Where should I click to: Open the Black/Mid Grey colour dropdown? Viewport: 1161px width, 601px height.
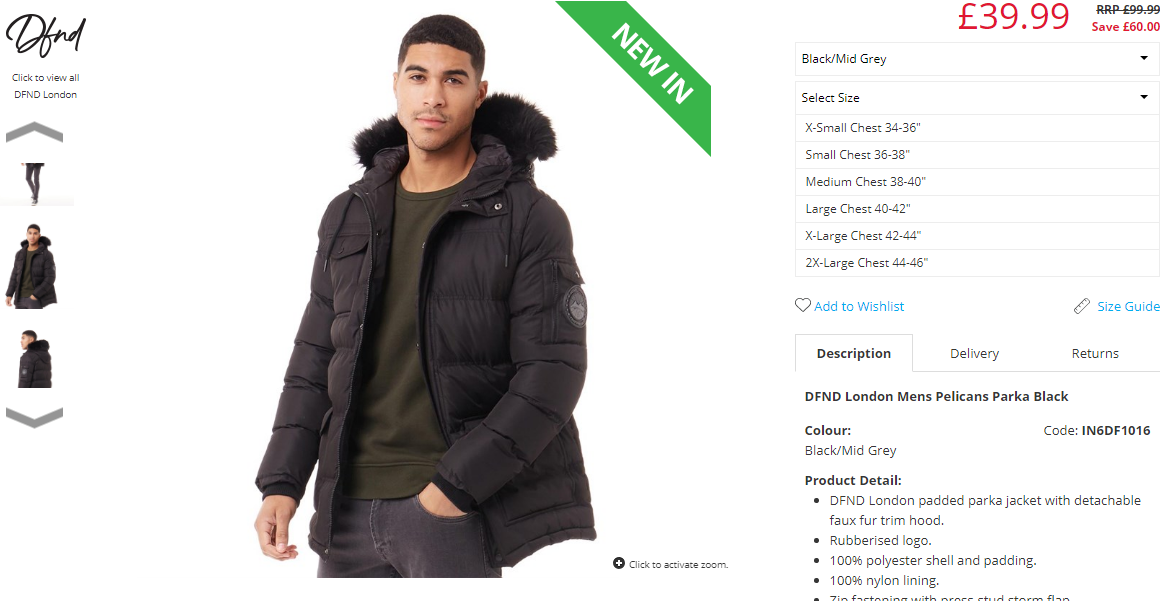pyautogui.click(x=977, y=58)
